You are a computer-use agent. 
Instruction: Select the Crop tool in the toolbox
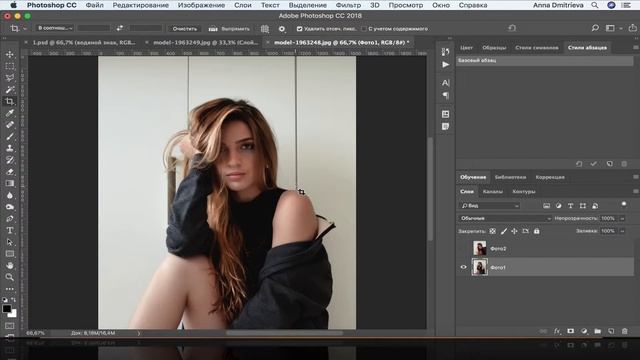click(x=10, y=101)
